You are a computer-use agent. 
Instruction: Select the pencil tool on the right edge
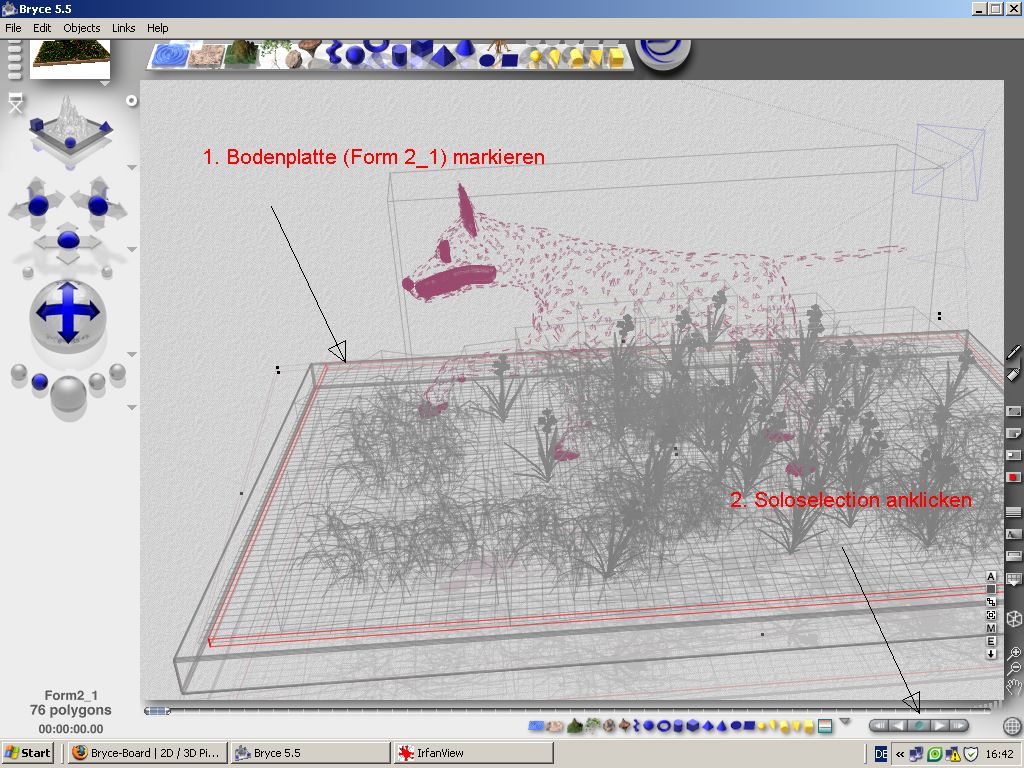[1013, 352]
